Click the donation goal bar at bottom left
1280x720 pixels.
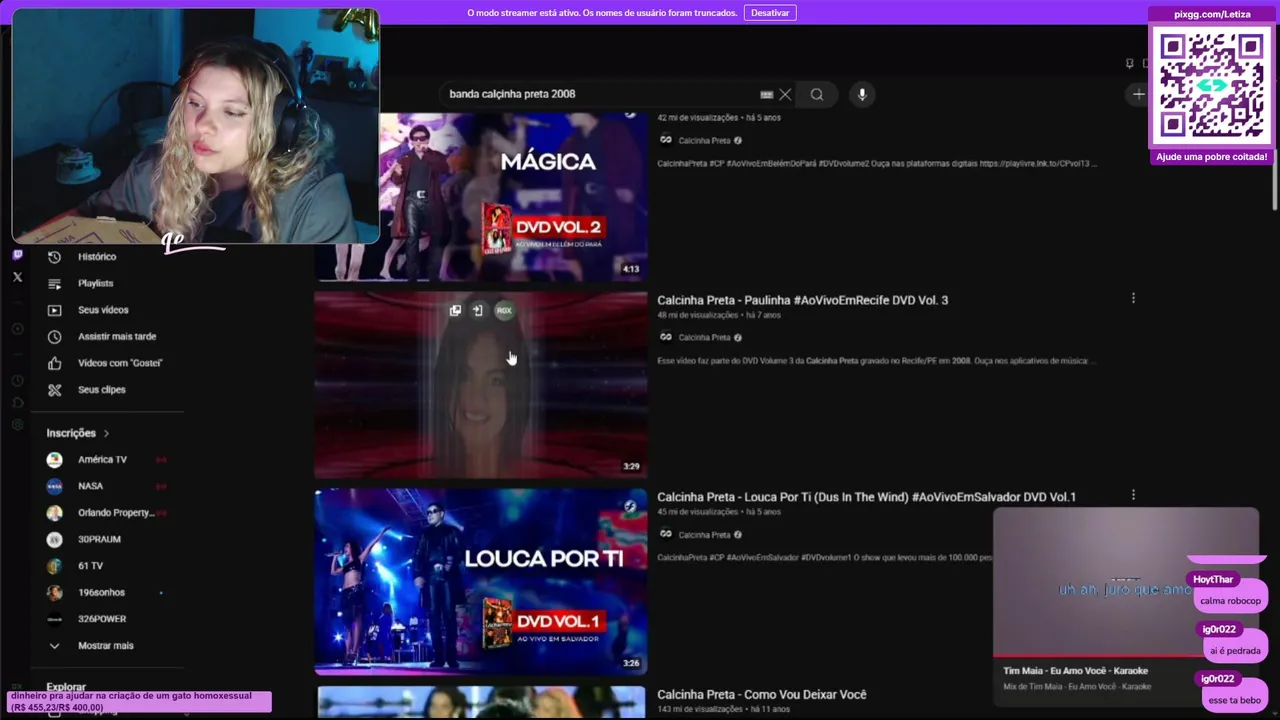click(x=139, y=702)
